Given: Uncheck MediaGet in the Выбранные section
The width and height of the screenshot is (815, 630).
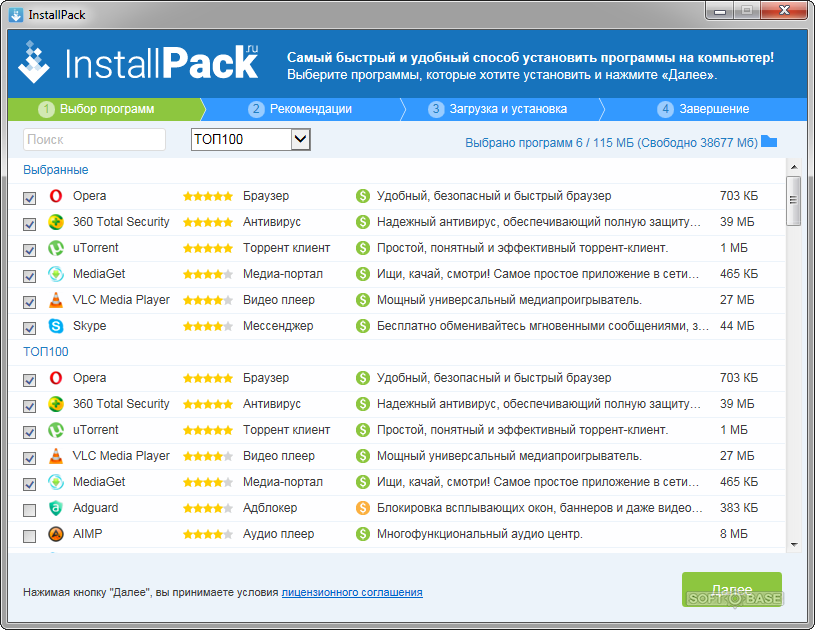Looking at the screenshot, I should pyautogui.click(x=30, y=276).
